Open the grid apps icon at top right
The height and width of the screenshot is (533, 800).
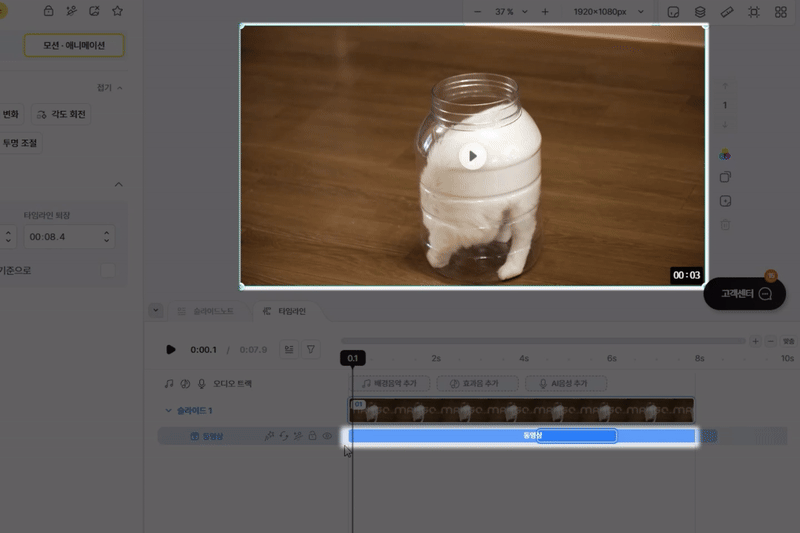[780, 12]
